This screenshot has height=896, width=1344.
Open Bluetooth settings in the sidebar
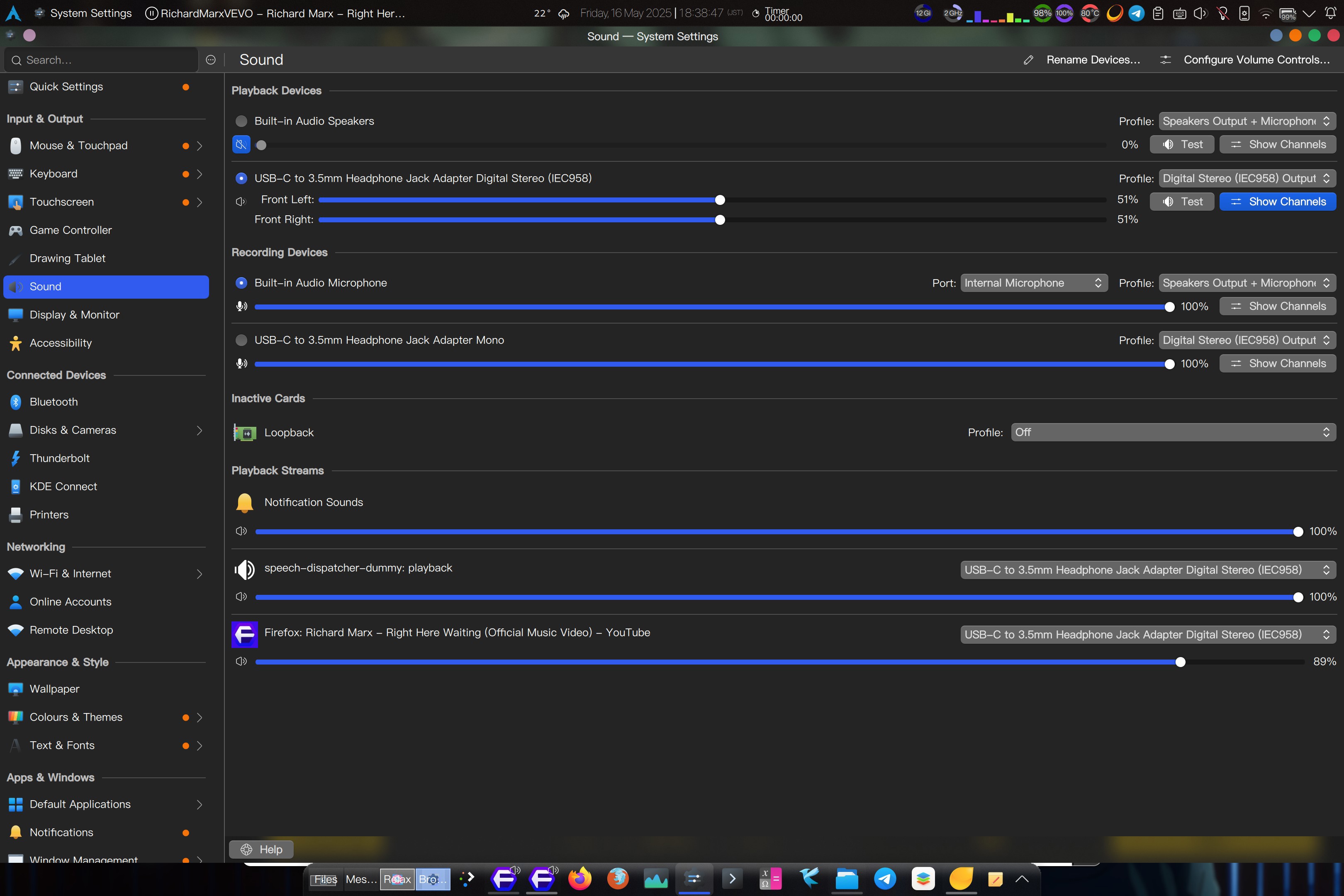(x=54, y=402)
